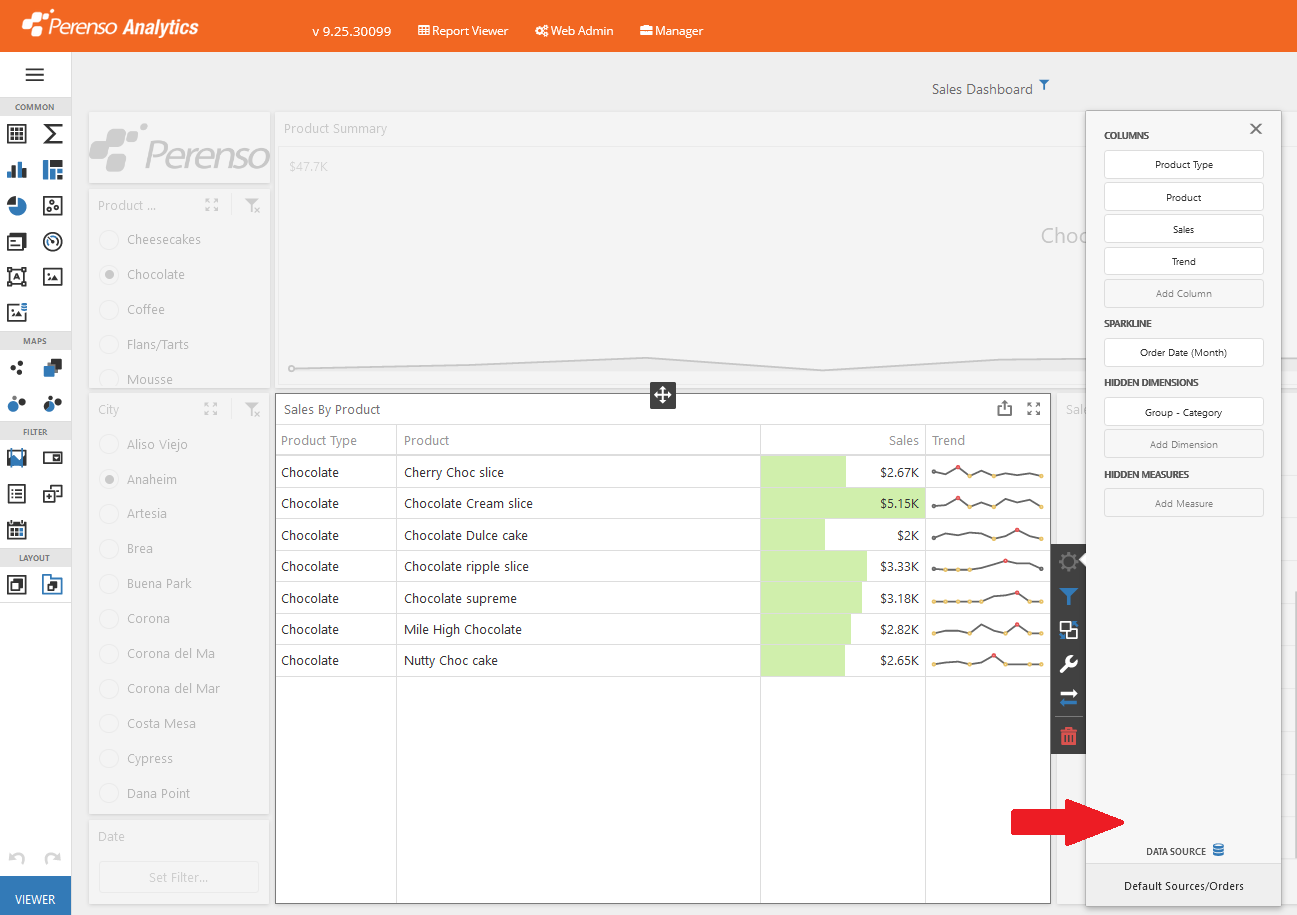Select Default Sources/Orders data source

coord(1183,886)
